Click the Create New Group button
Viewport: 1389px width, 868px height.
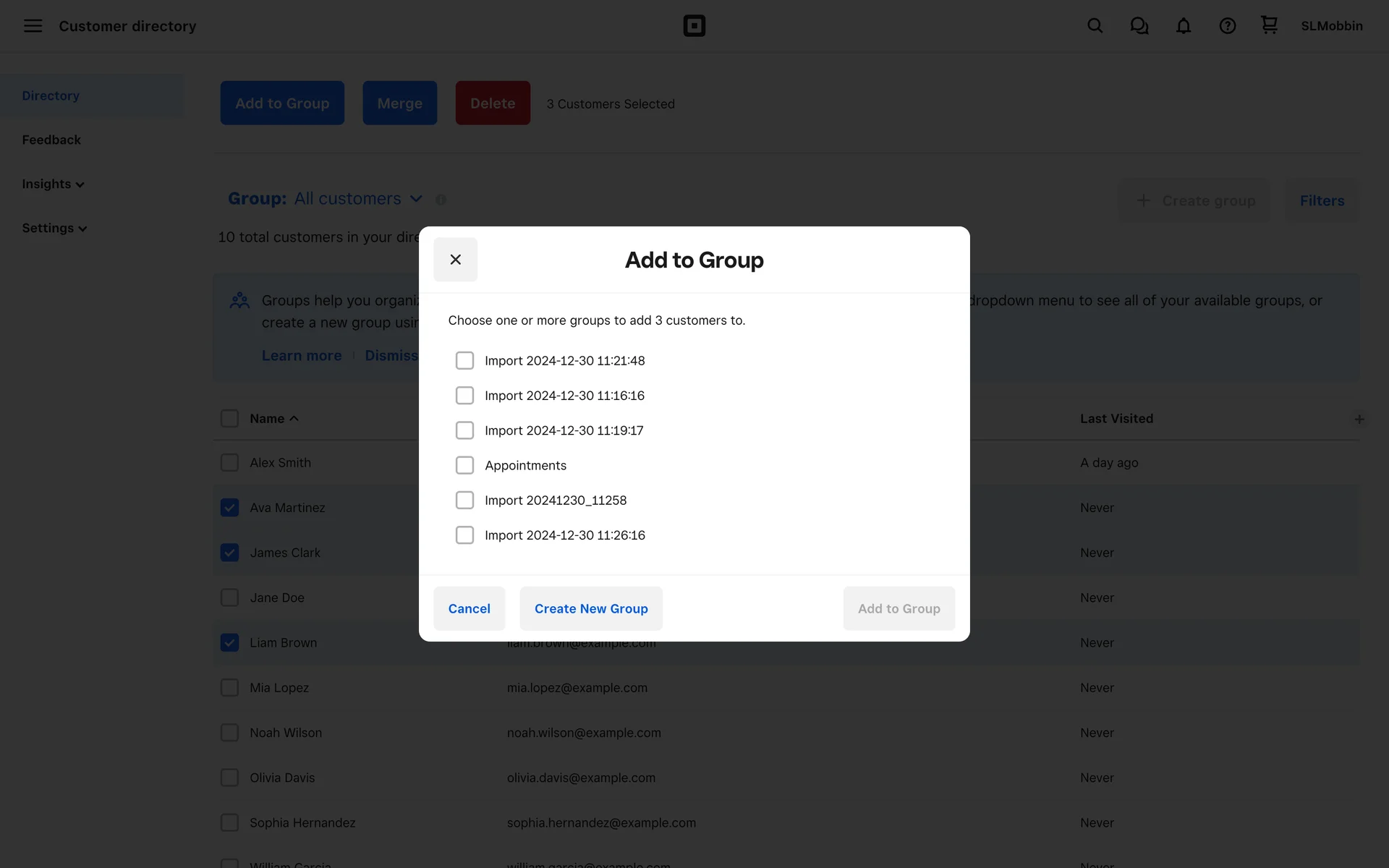590,608
